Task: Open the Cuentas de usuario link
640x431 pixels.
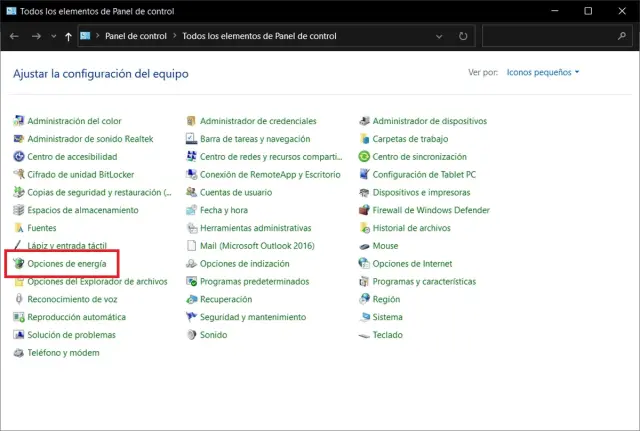Action: 236,192
